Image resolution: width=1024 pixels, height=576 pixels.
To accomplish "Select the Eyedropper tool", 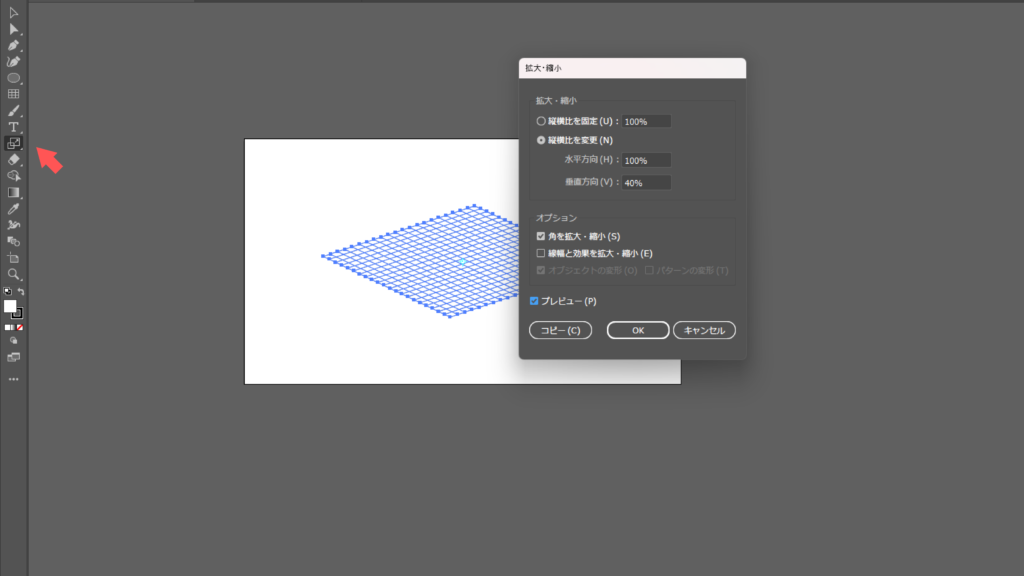I will tap(14, 209).
